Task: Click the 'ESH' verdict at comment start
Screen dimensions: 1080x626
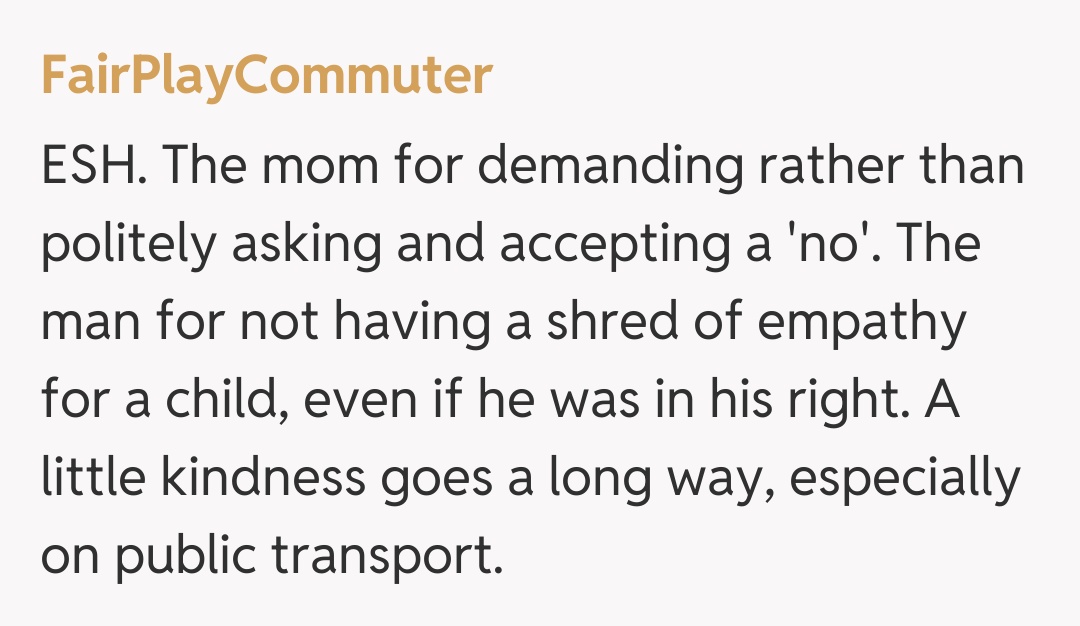Action: click(x=94, y=165)
